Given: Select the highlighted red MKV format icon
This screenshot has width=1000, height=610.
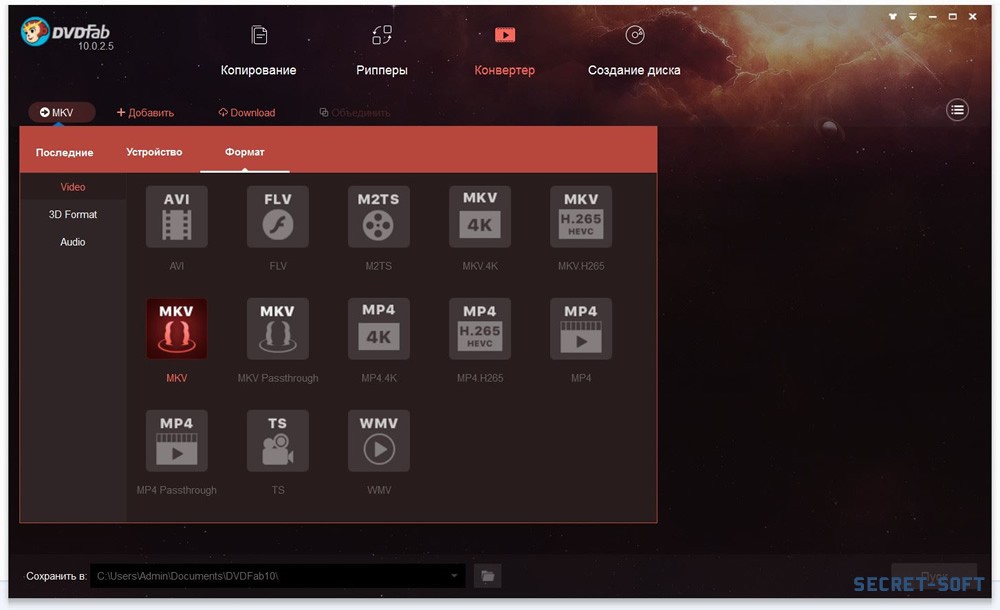Looking at the screenshot, I should tap(177, 329).
